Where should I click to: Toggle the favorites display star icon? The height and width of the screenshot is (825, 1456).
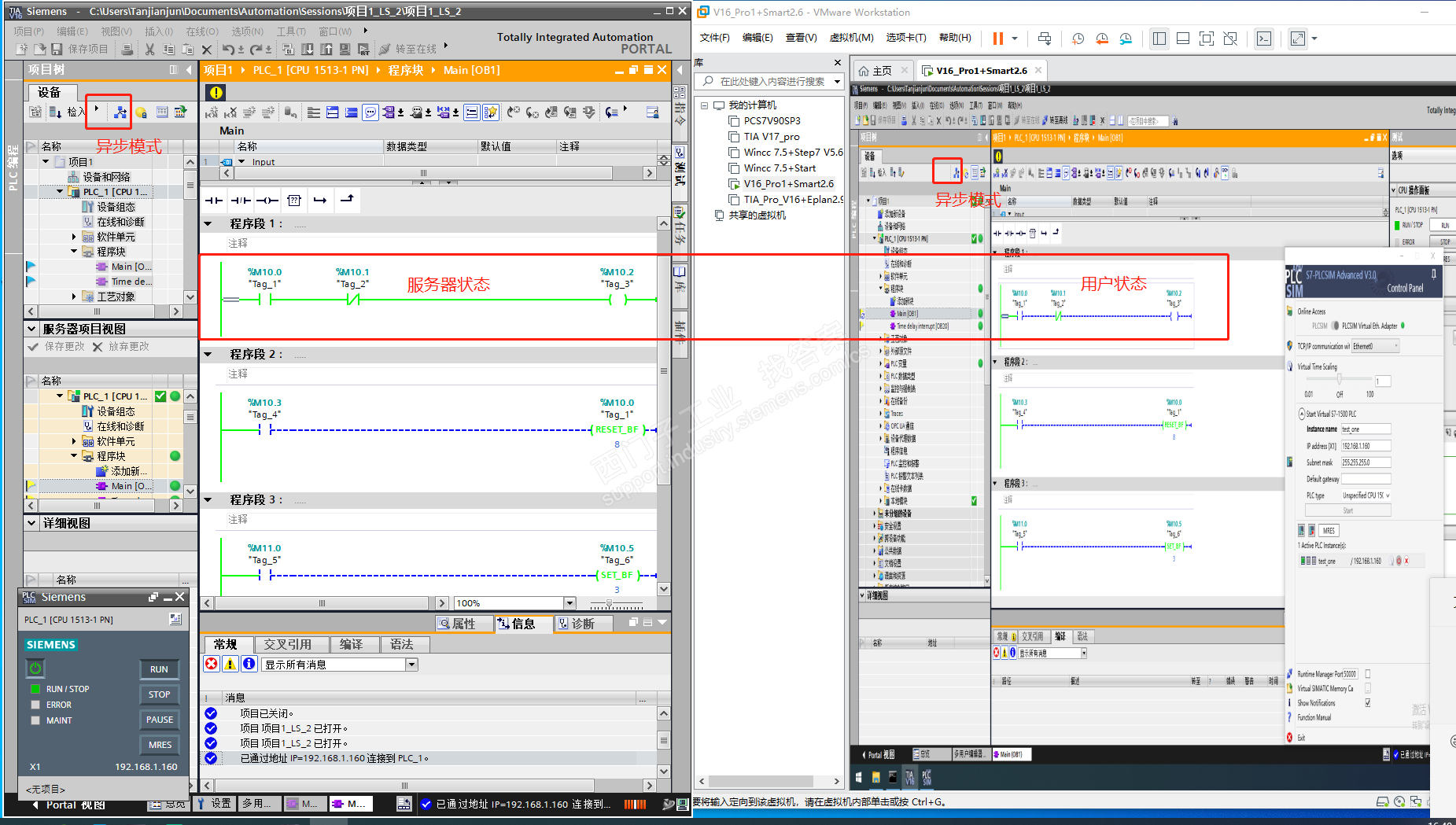[x=491, y=112]
